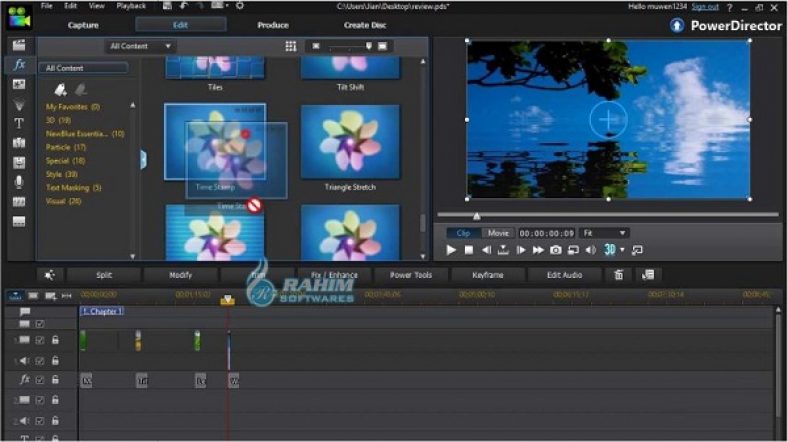This screenshot has height=442, width=788.
Task: Switch to the Create Disc tab
Action: point(365,25)
